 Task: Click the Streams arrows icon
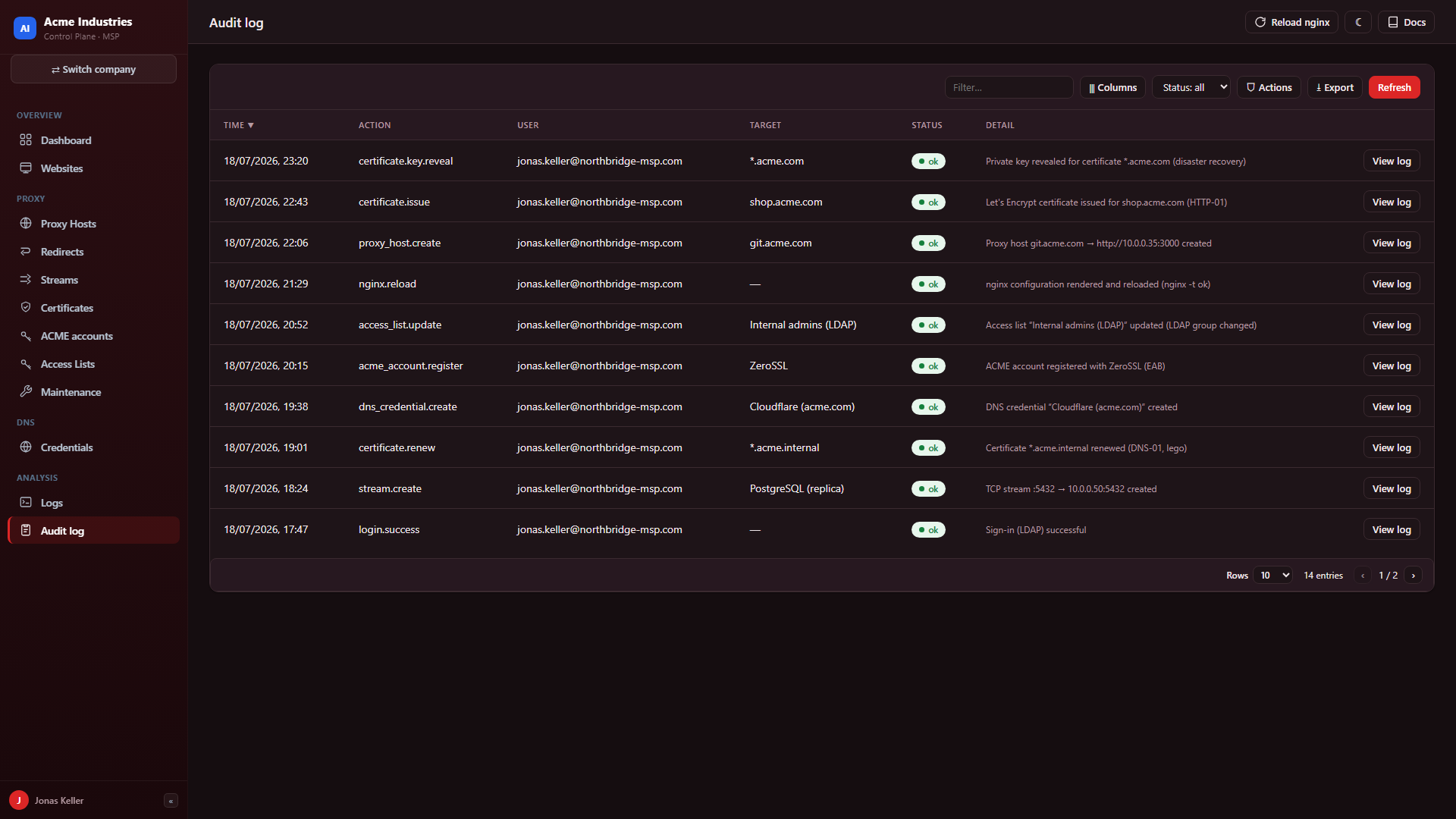pos(26,280)
